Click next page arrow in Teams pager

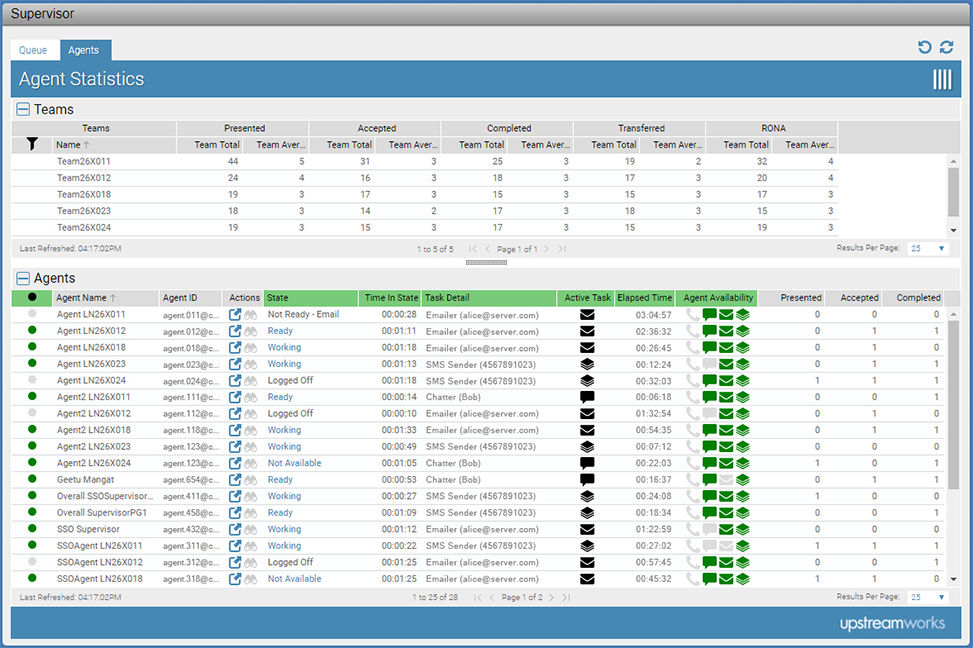546,249
